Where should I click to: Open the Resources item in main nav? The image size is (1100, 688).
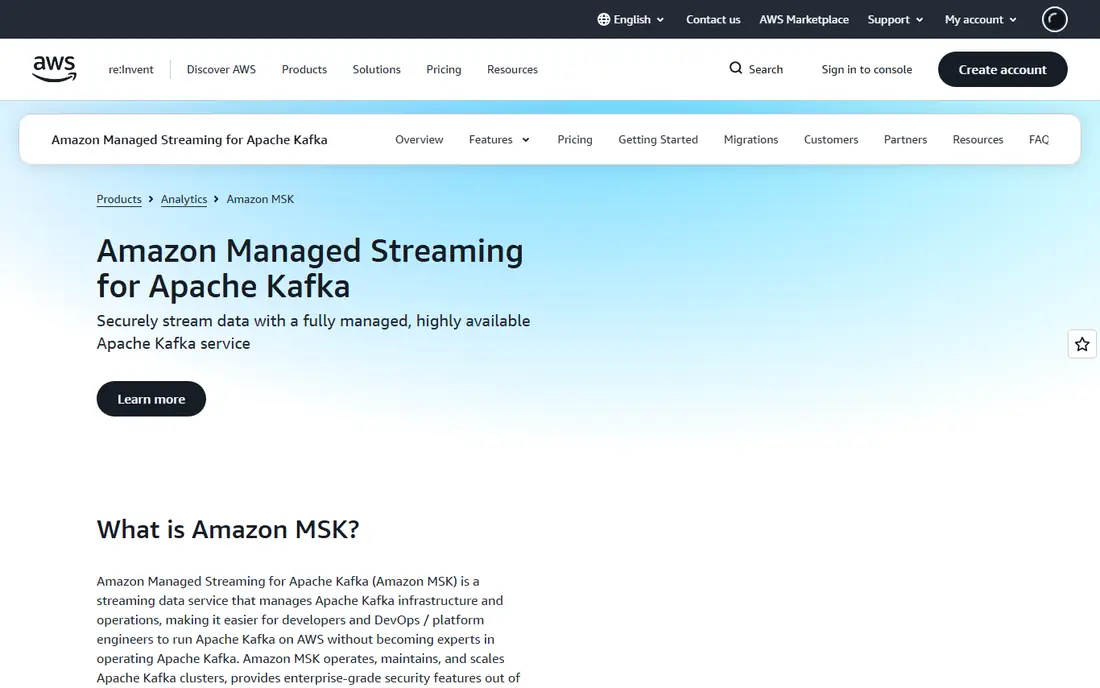pyautogui.click(x=512, y=69)
